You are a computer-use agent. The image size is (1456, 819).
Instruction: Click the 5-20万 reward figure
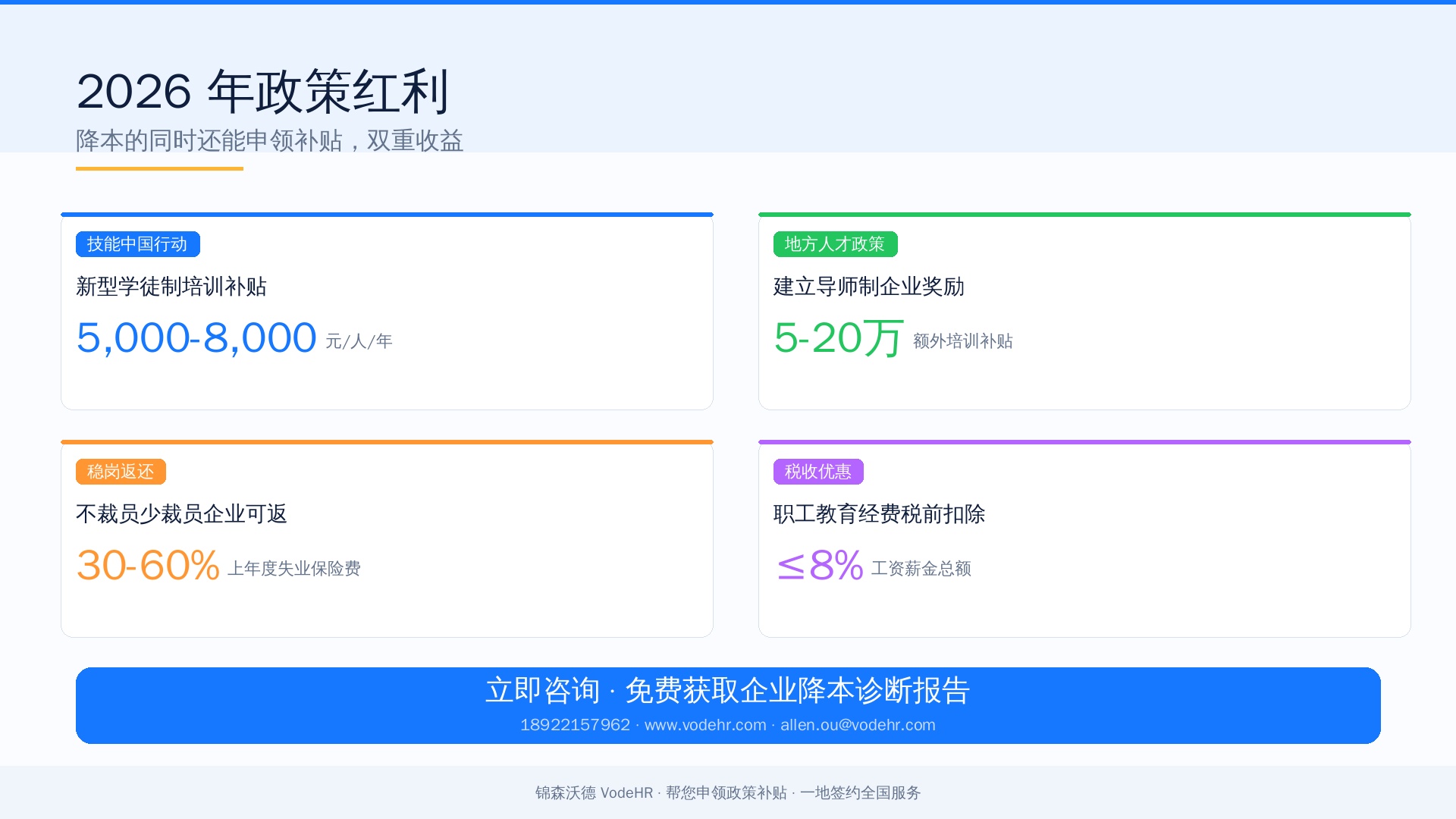tap(839, 337)
